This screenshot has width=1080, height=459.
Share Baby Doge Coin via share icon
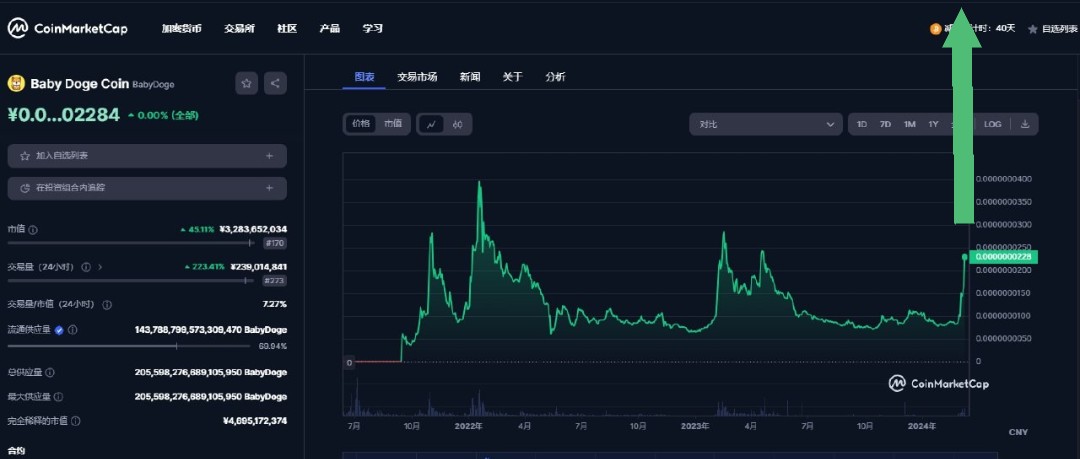(276, 83)
